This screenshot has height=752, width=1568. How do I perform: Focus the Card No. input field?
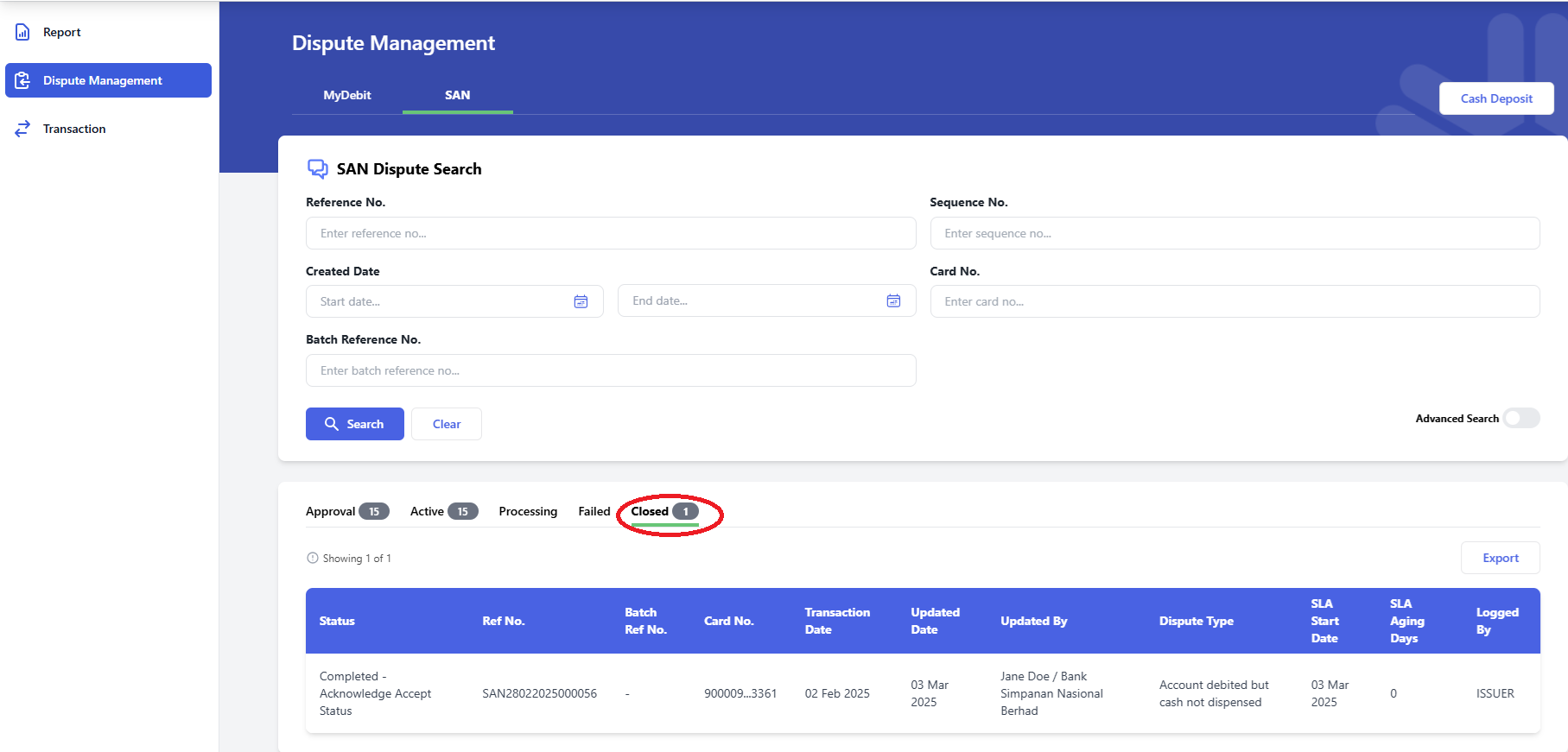[x=1235, y=301]
